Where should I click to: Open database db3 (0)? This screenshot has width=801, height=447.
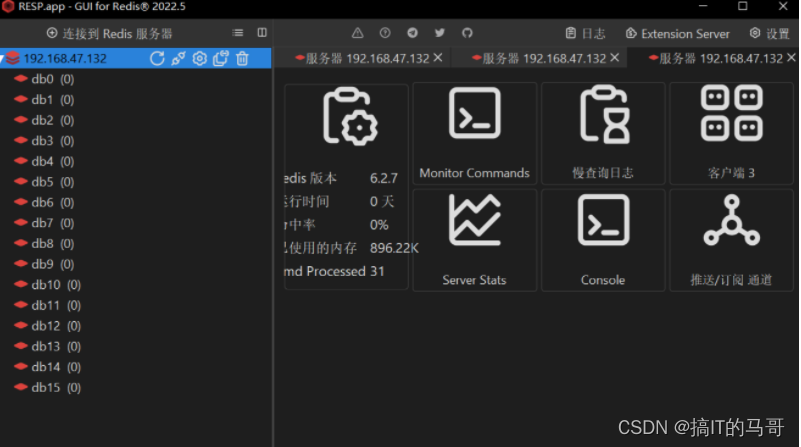44,140
